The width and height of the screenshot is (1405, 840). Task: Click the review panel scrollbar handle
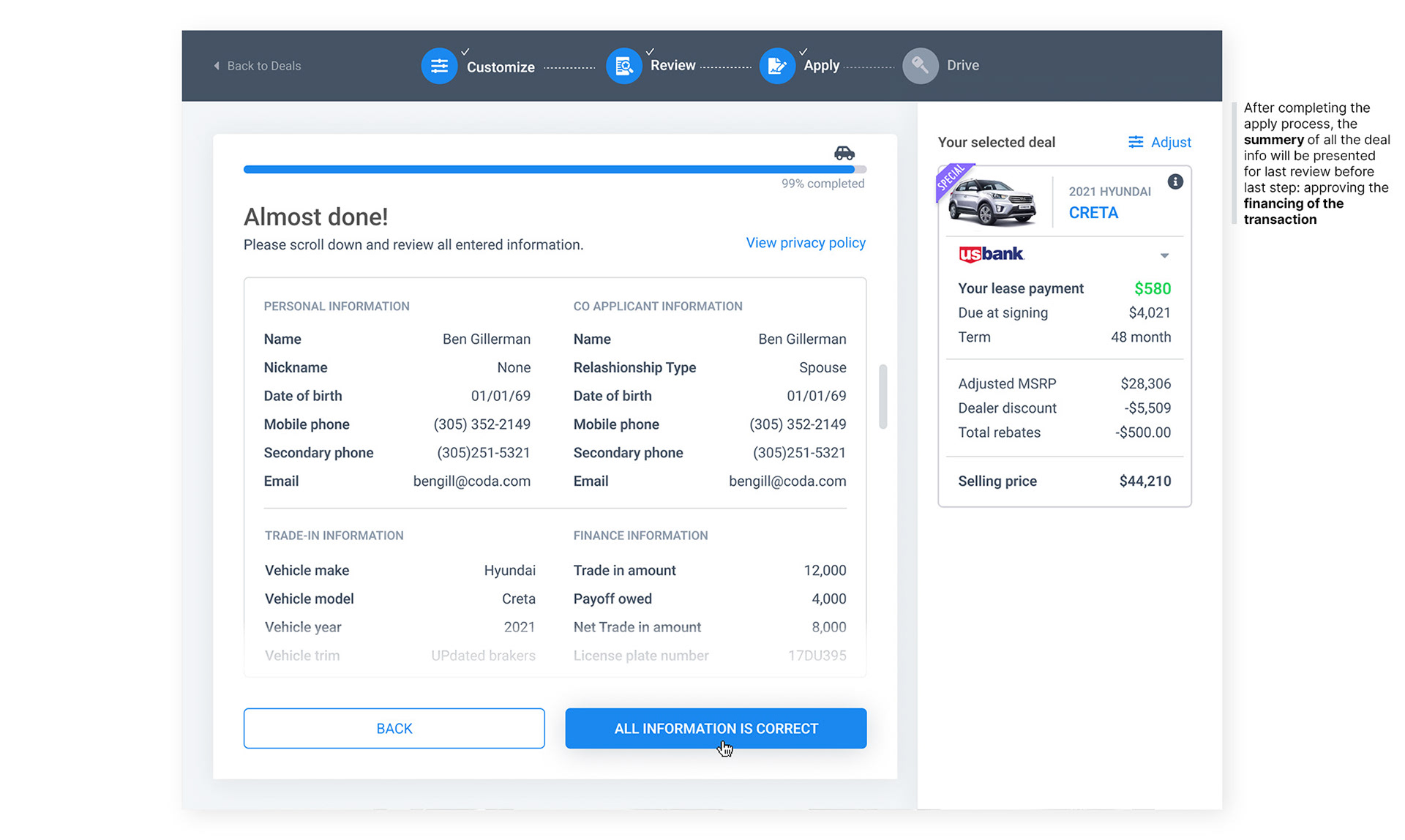point(883,396)
